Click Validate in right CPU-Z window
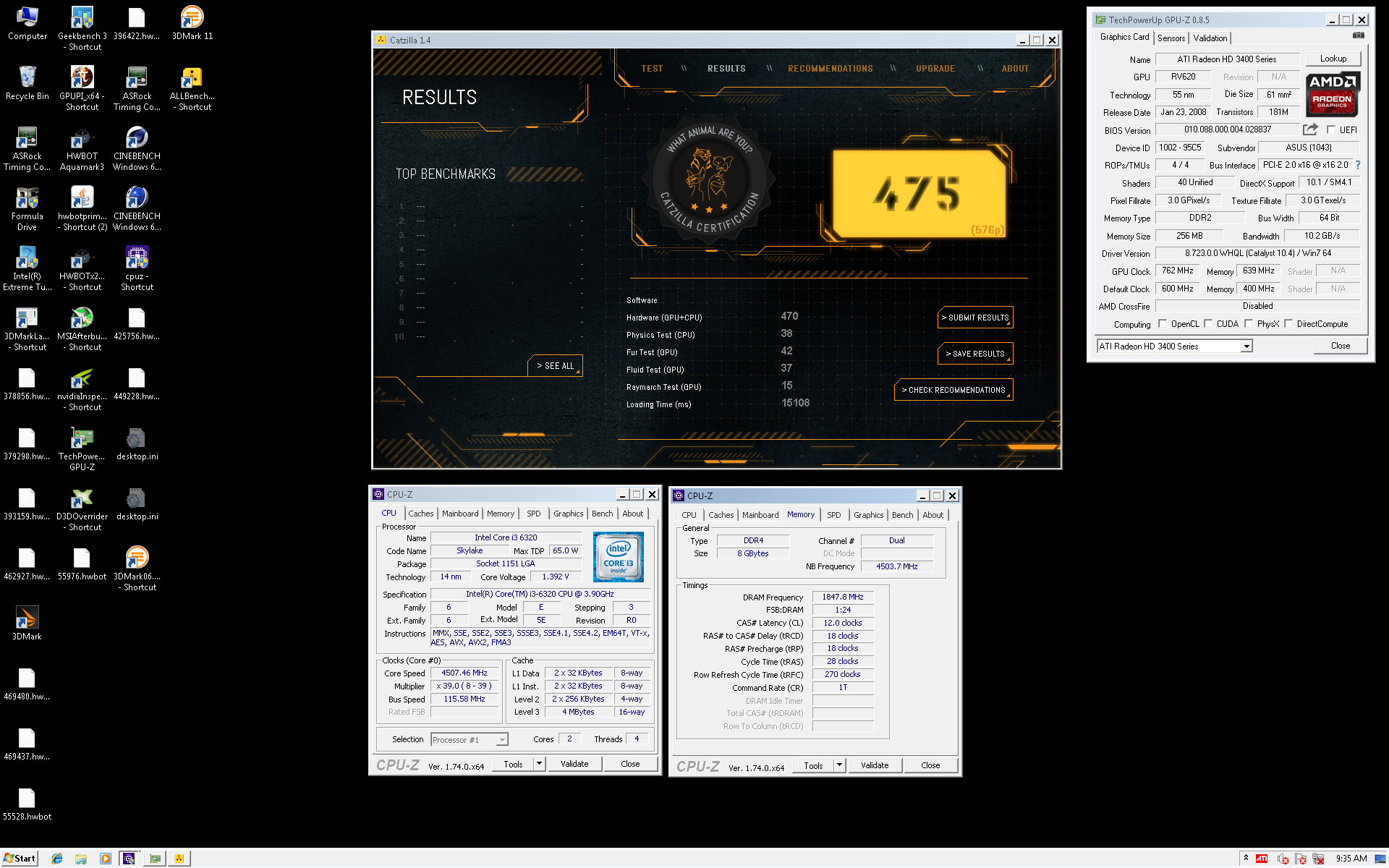The image size is (1389, 868). pos(875,765)
